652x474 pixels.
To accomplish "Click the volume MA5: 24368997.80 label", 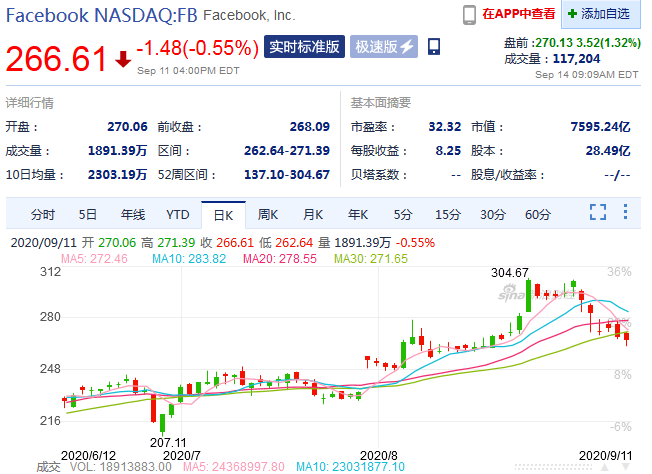I will [234, 467].
